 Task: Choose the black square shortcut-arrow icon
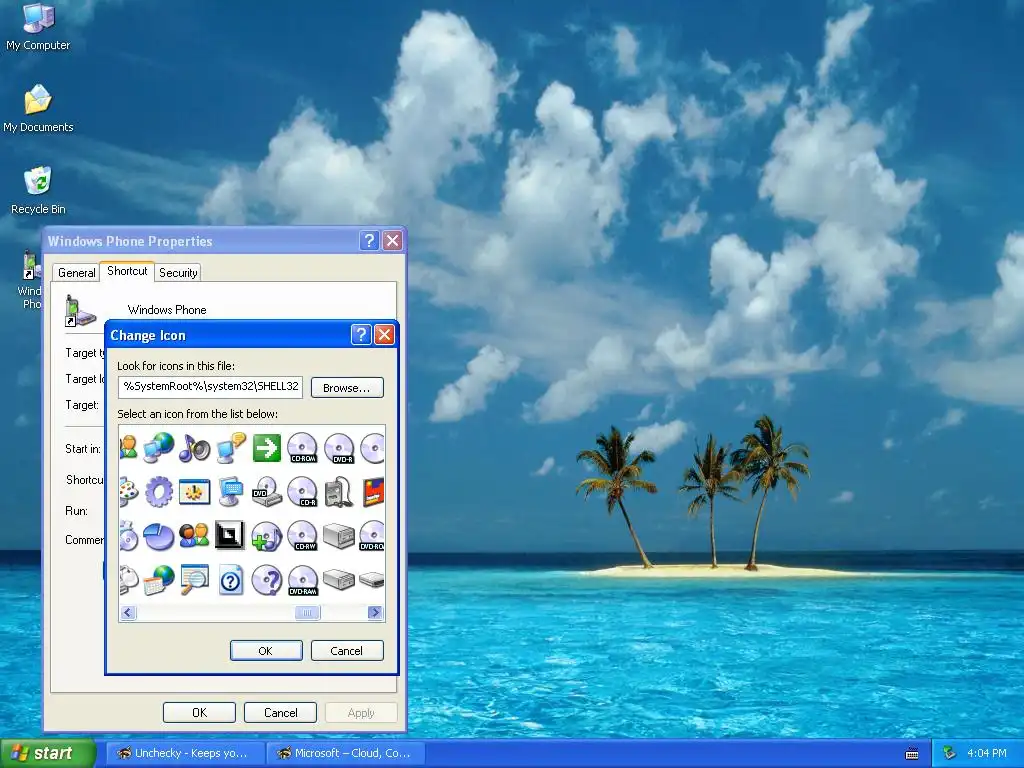230,536
